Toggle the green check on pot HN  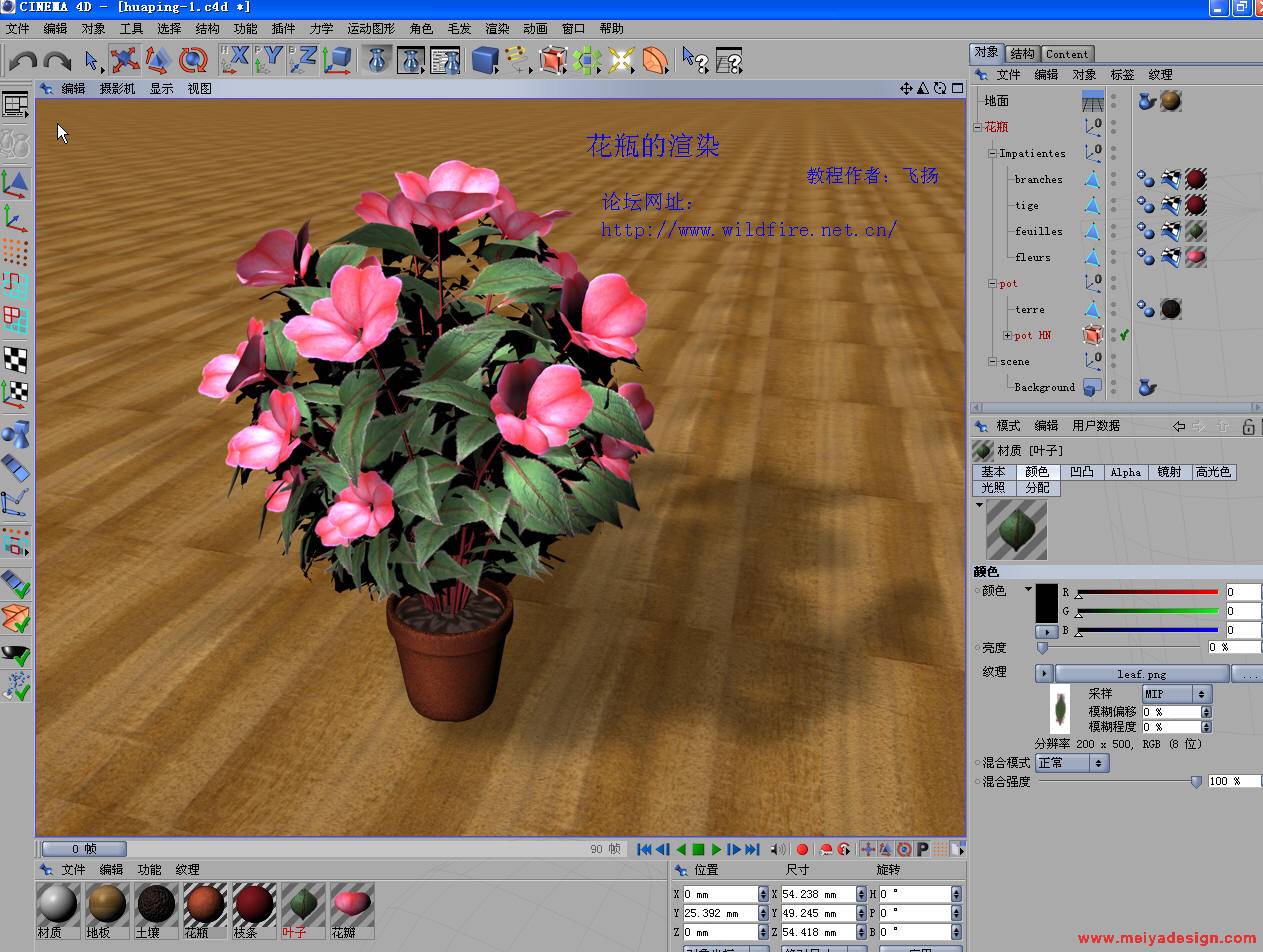(1124, 335)
